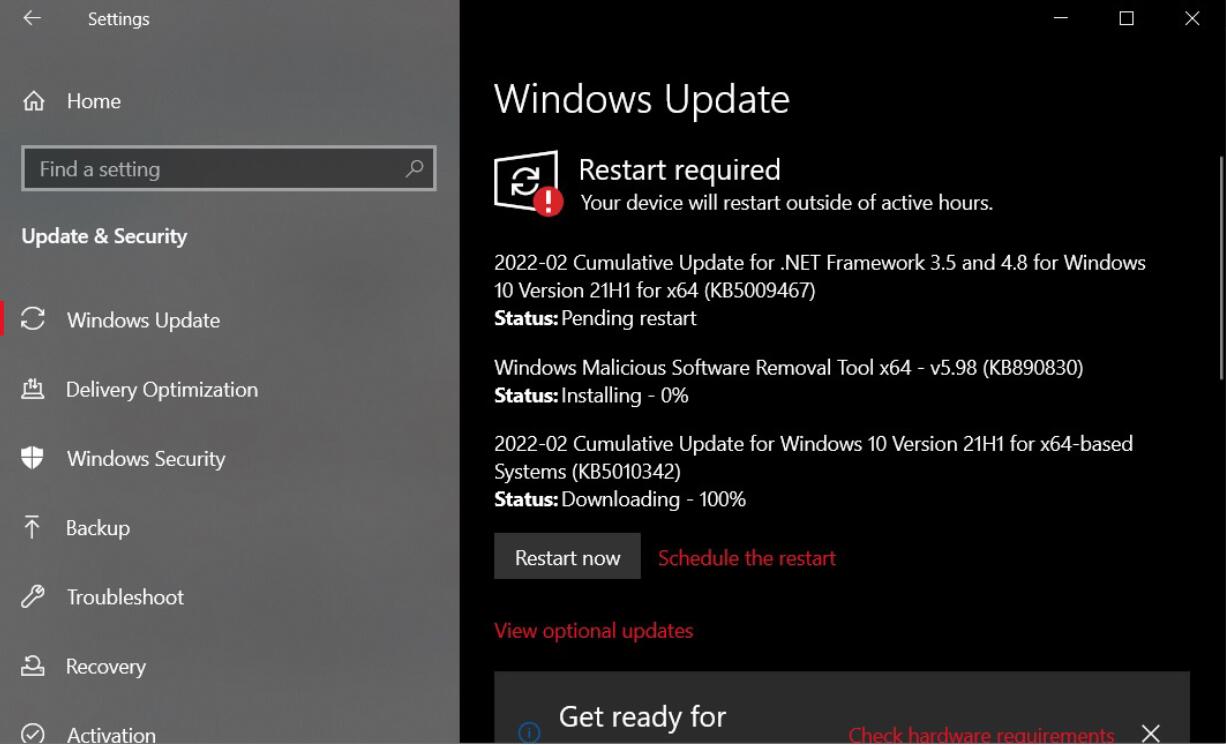Open View optional updates link

coord(593,630)
